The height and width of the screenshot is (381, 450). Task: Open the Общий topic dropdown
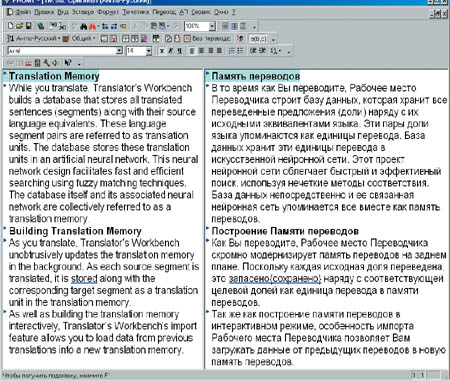94,39
